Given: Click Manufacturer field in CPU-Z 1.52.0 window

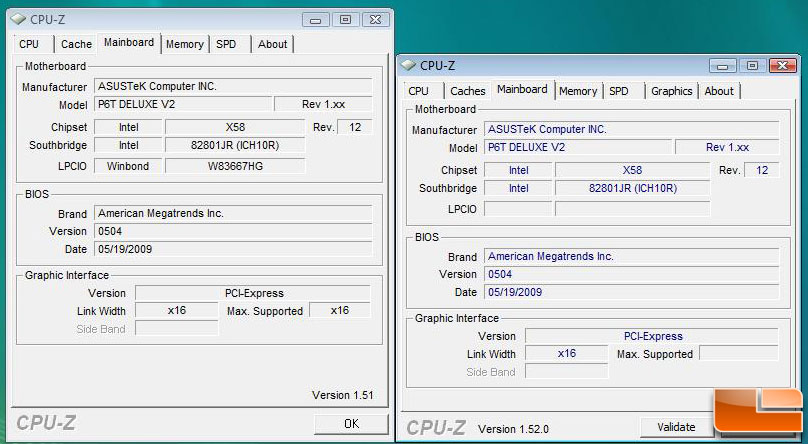Looking at the screenshot, I should point(631,129).
